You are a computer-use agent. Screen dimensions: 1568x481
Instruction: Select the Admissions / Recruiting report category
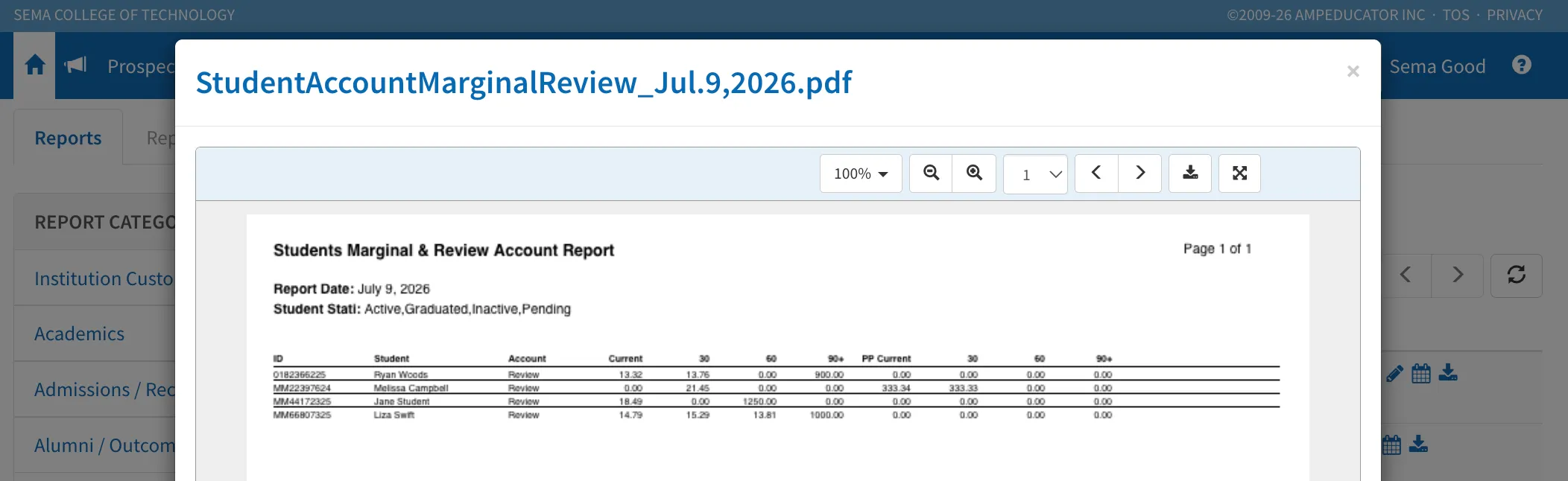[104, 389]
